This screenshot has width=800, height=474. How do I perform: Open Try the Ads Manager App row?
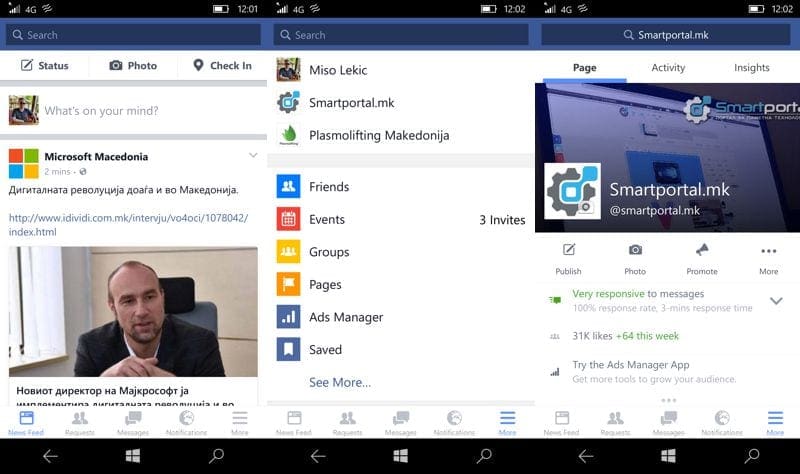(x=667, y=372)
